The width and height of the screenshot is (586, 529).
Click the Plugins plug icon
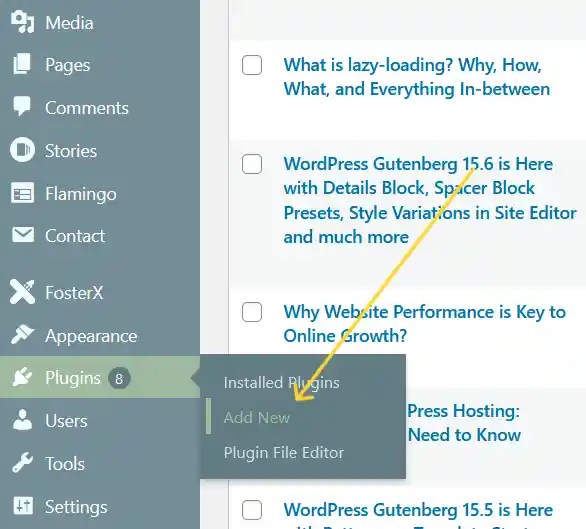22,377
